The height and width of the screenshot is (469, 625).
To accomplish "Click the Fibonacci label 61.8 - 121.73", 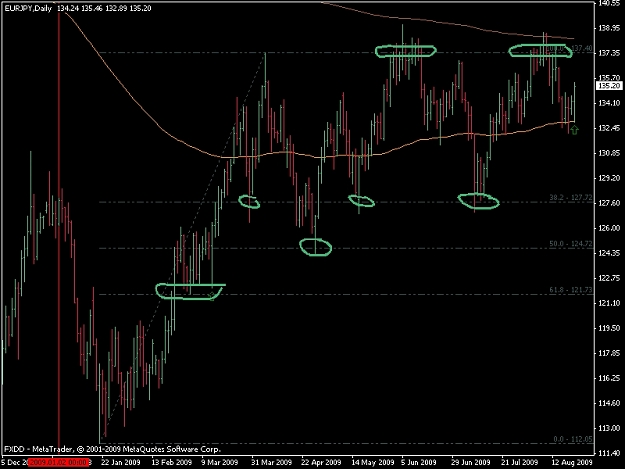I will (x=571, y=290).
